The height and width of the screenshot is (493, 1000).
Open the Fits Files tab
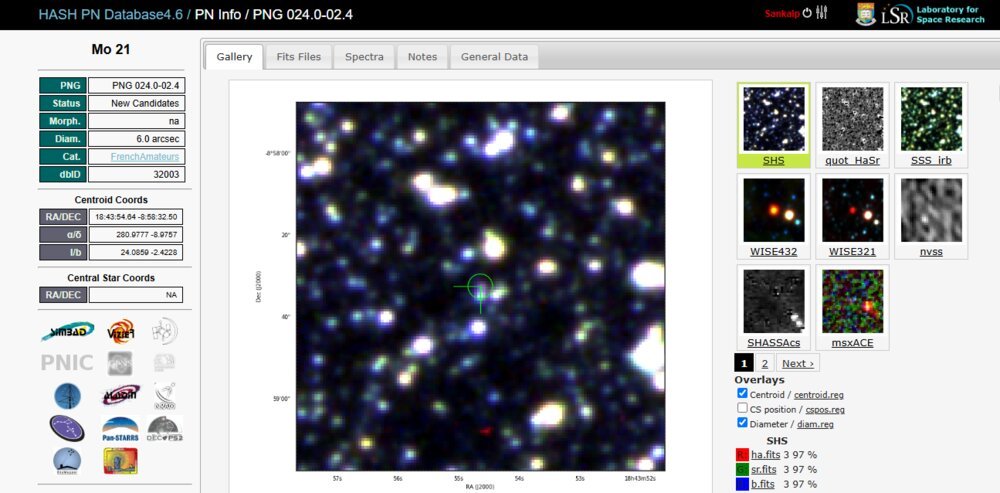[298, 57]
